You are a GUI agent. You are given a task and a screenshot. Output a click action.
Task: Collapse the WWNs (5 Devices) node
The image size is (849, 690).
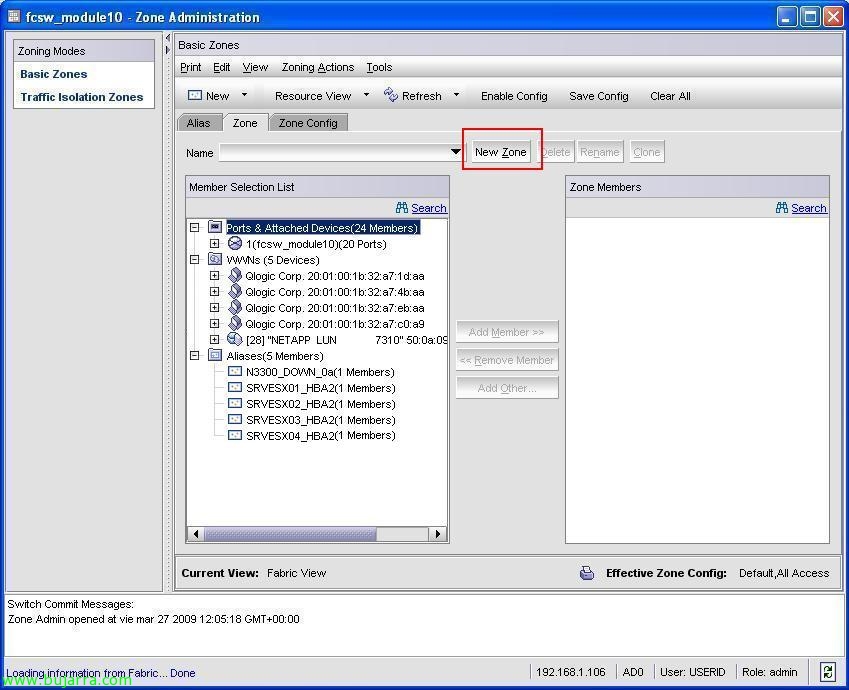pyautogui.click(x=195, y=260)
